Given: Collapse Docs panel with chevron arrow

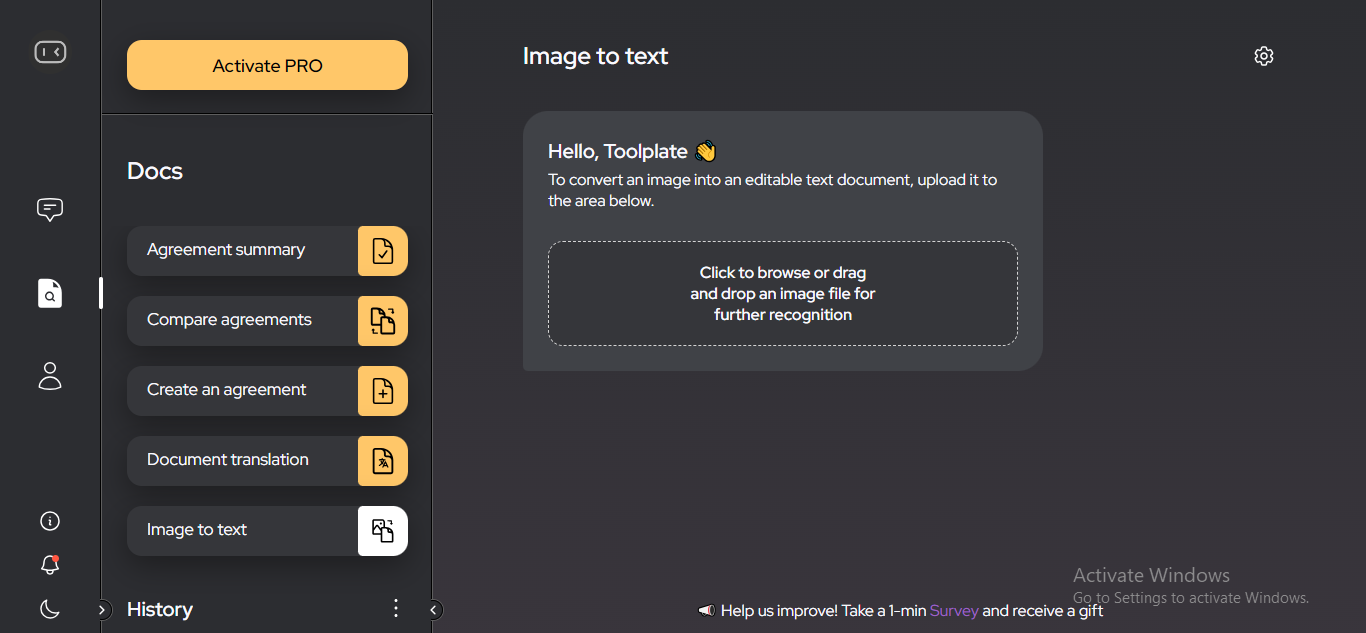Looking at the screenshot, I should click(434, 609).
